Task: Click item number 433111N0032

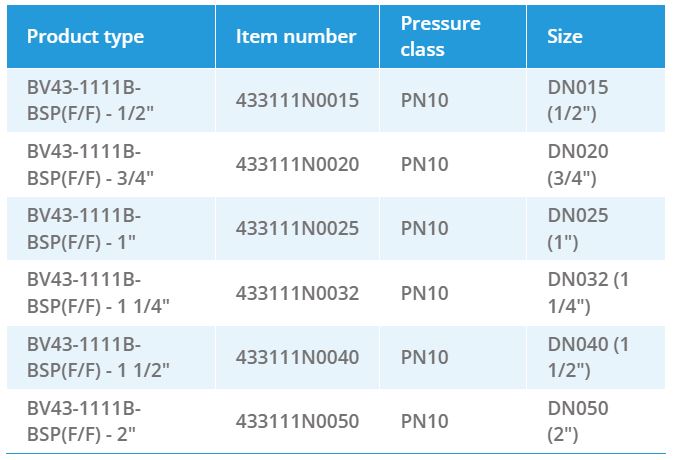Action: [x=297, y=293]
